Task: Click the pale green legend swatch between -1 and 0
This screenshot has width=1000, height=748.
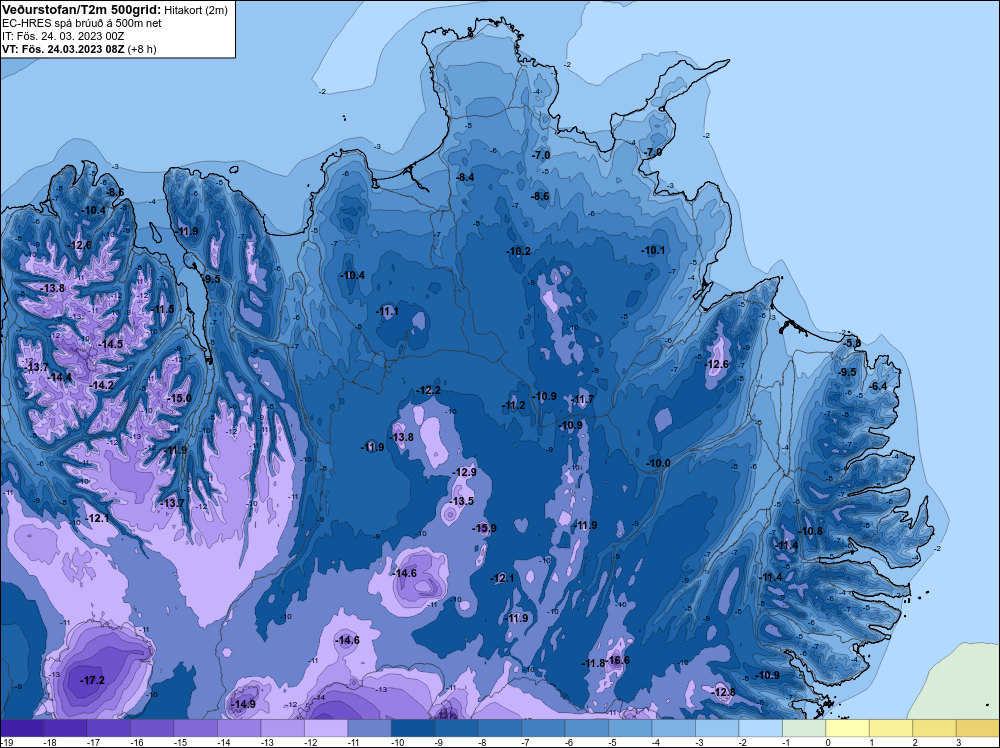Action: click(x=804, y=728)
